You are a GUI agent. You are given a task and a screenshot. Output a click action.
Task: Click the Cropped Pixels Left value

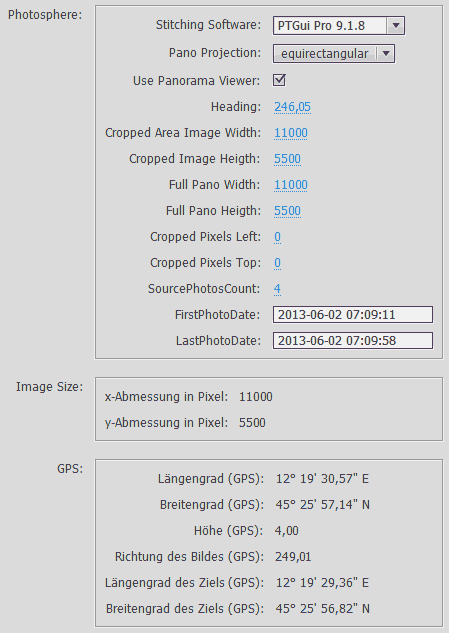[277, 237]
